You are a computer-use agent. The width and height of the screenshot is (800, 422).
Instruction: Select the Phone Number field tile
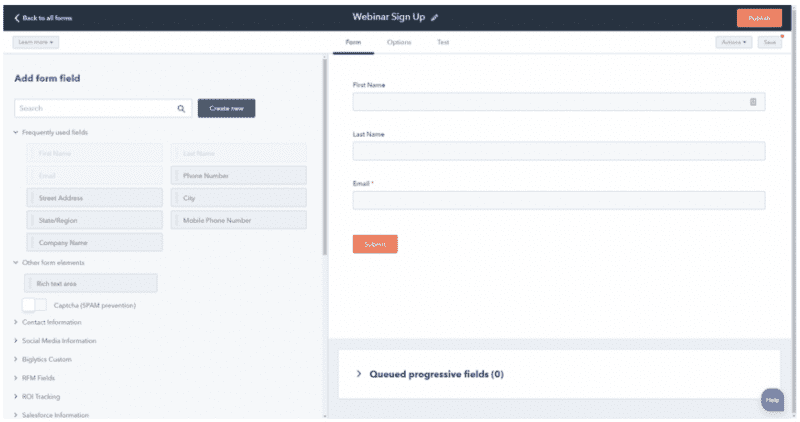point(238,175)
